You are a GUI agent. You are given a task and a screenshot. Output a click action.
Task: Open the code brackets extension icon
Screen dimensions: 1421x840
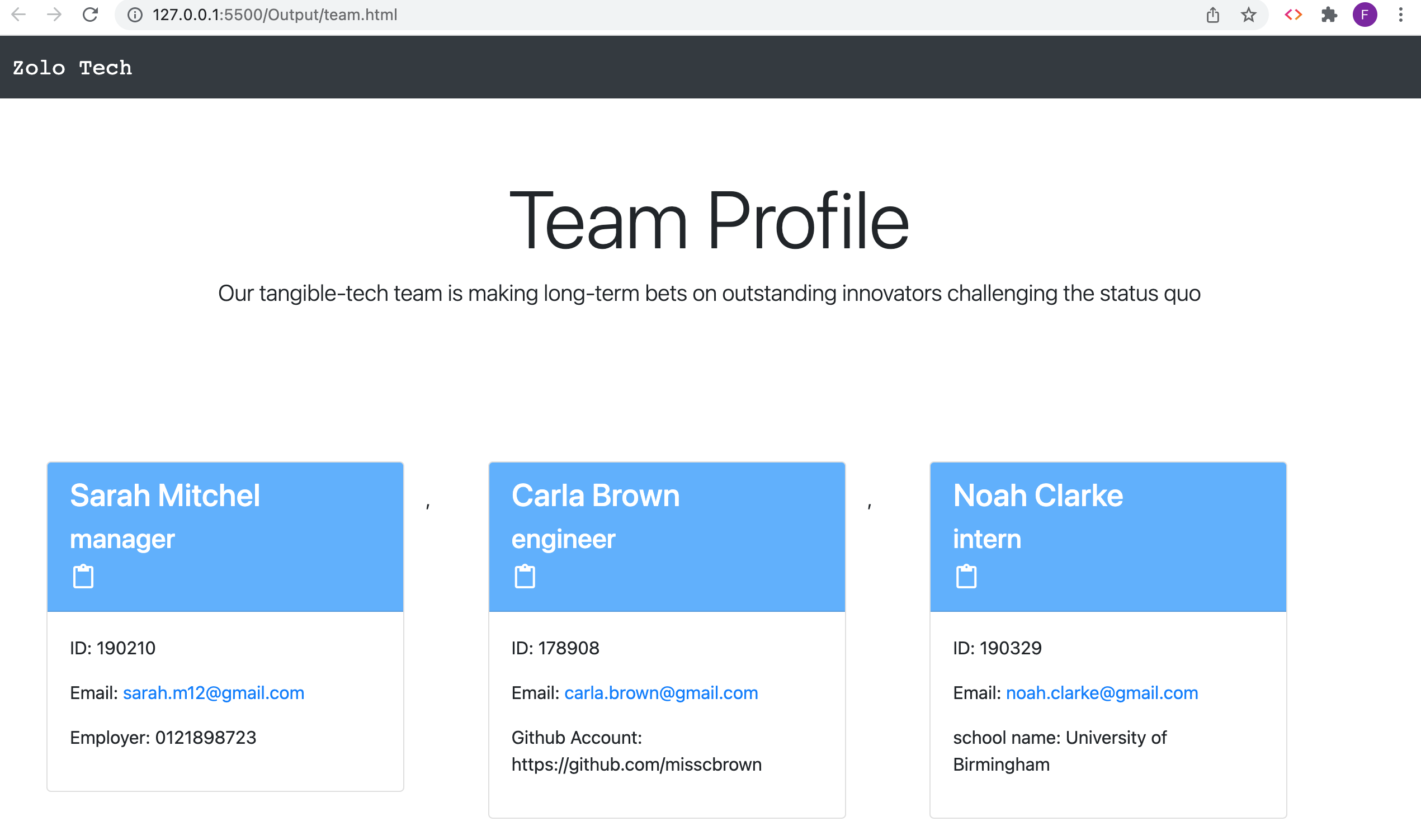[1292, 15]
